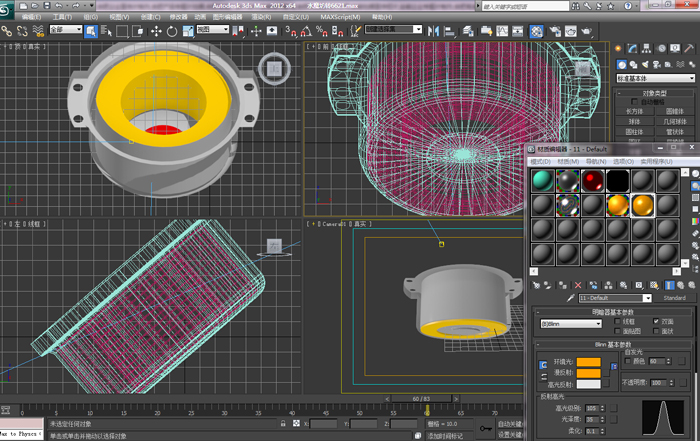The height and width of the screenshot is (441, 700).
Task: Open the MAXScript(M) menu
Action: point(341,17)
